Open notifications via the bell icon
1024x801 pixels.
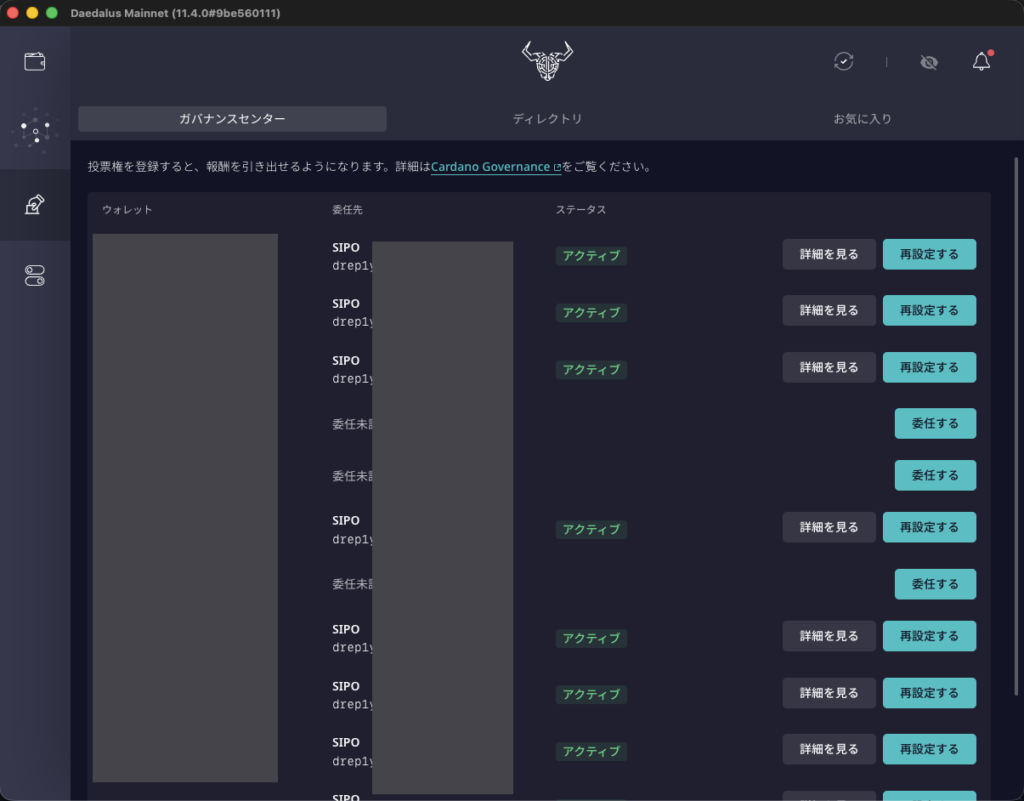click(982, 61)
